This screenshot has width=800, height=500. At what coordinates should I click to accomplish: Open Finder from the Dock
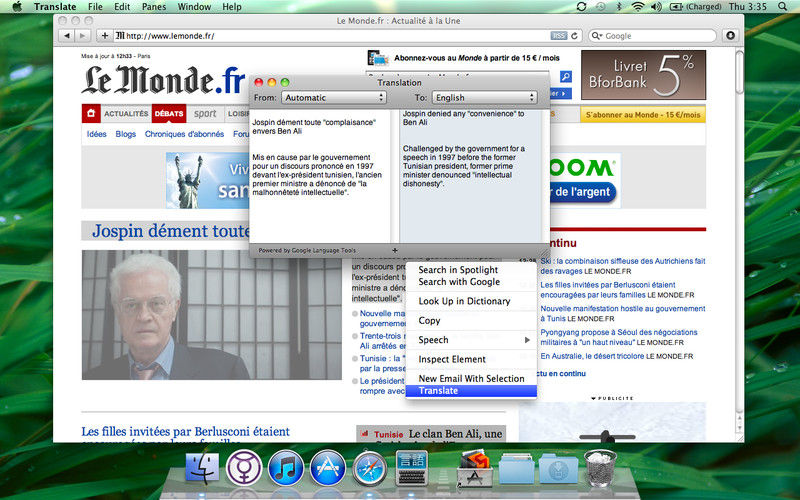pyautogui.click(x=202, y=467)
